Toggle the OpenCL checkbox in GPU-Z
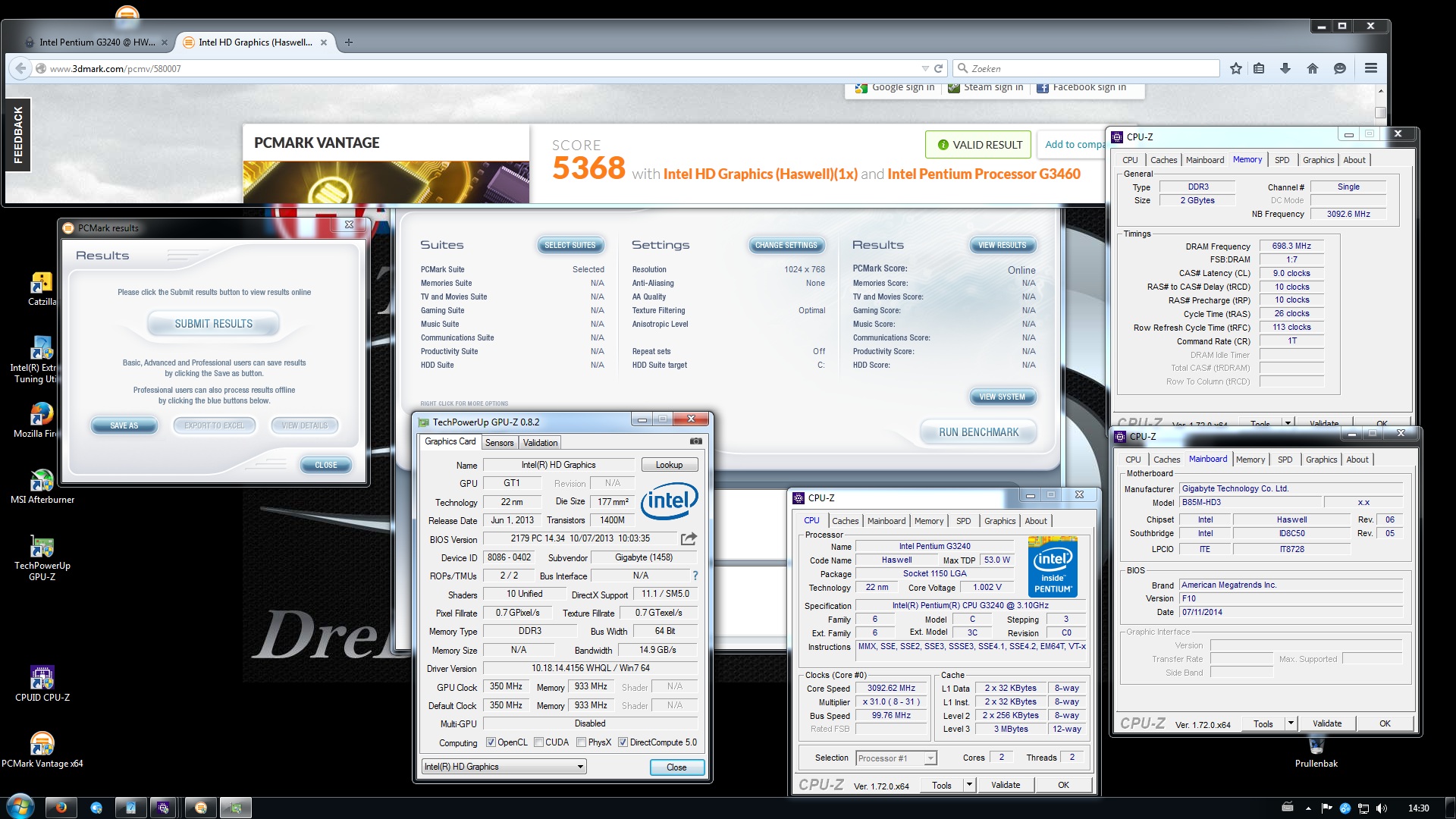The height and width of the screenshot is (819, 1456). 491,742
